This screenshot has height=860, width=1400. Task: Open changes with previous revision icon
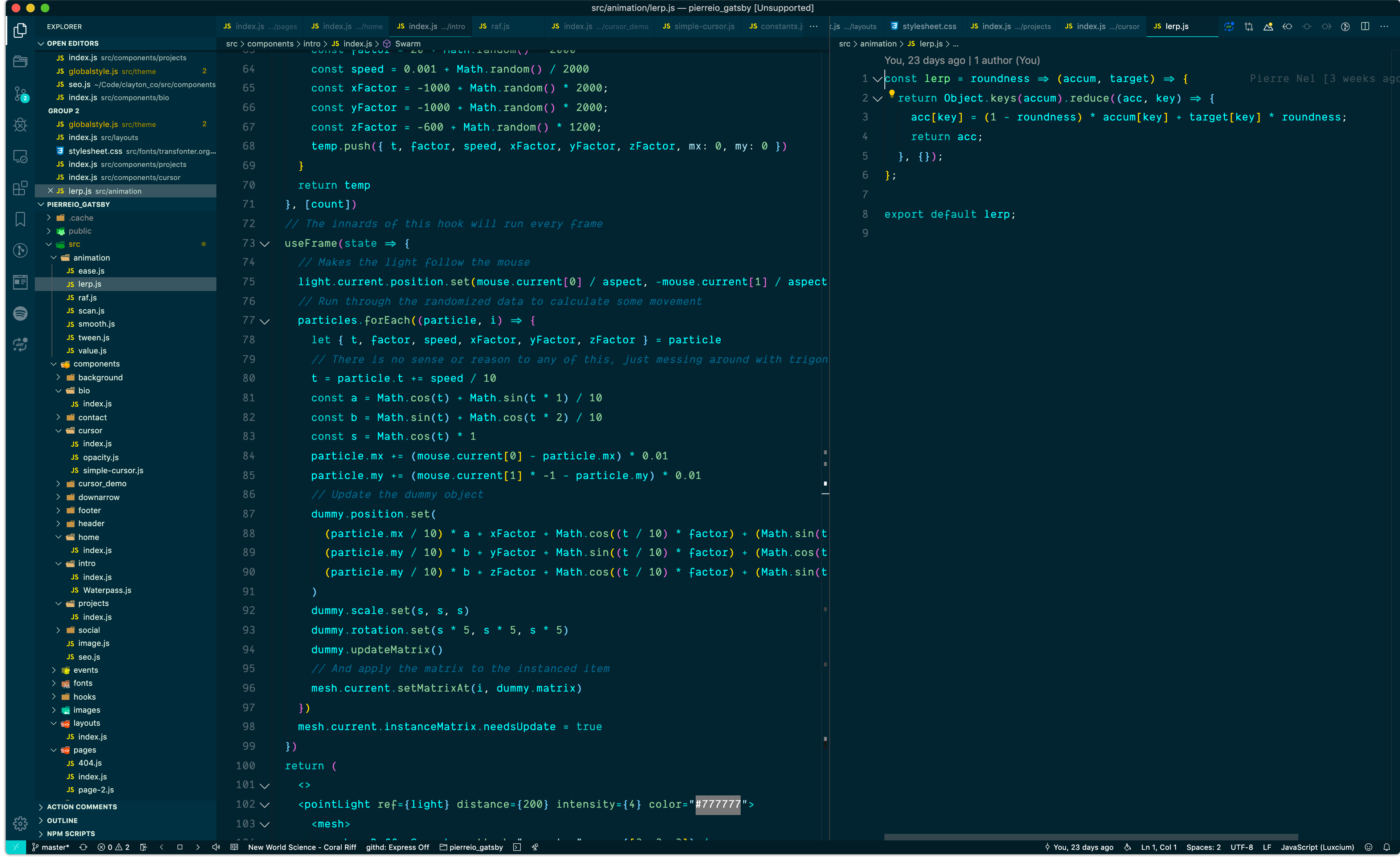1287,26
